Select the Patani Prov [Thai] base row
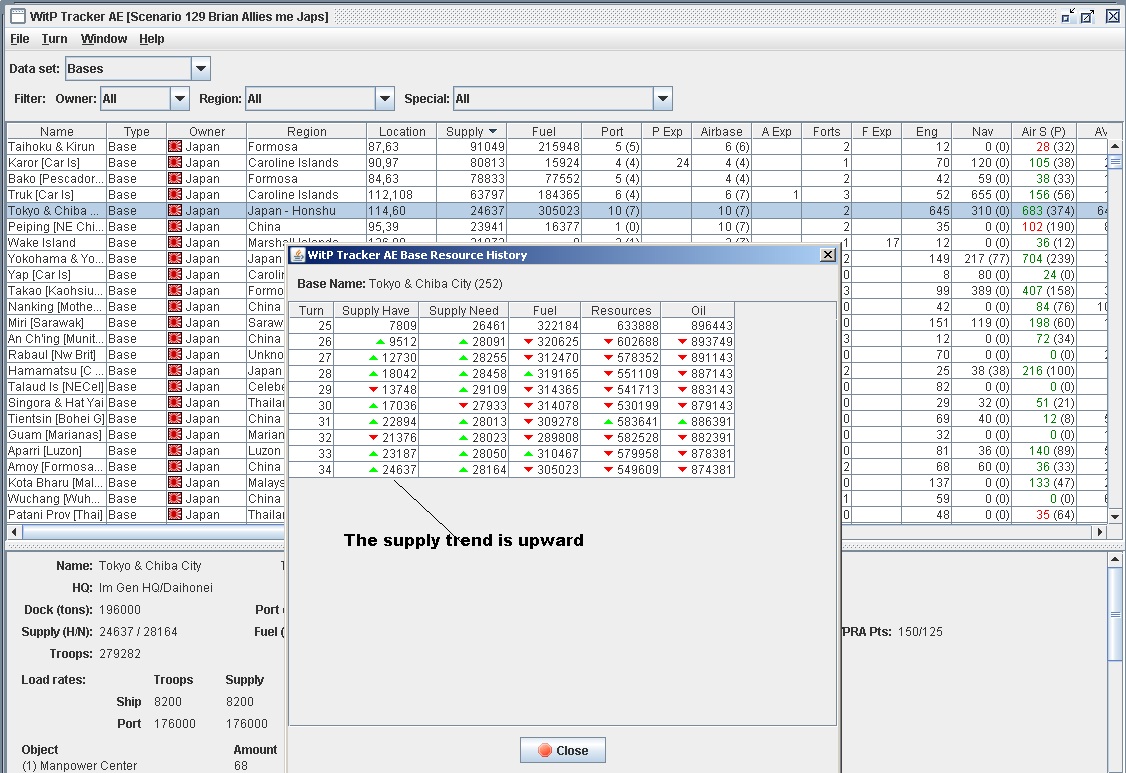1126x773 pixels. pyautogui.click(x=146, y=514)
